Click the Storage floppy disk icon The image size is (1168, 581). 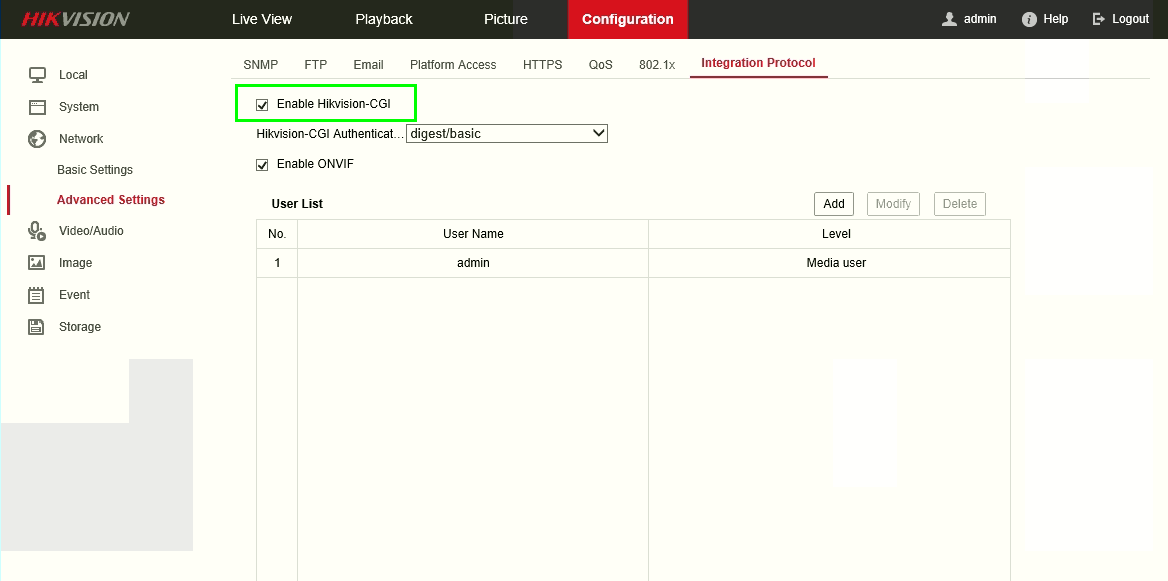pyautogui.click(x=36, y=327)
